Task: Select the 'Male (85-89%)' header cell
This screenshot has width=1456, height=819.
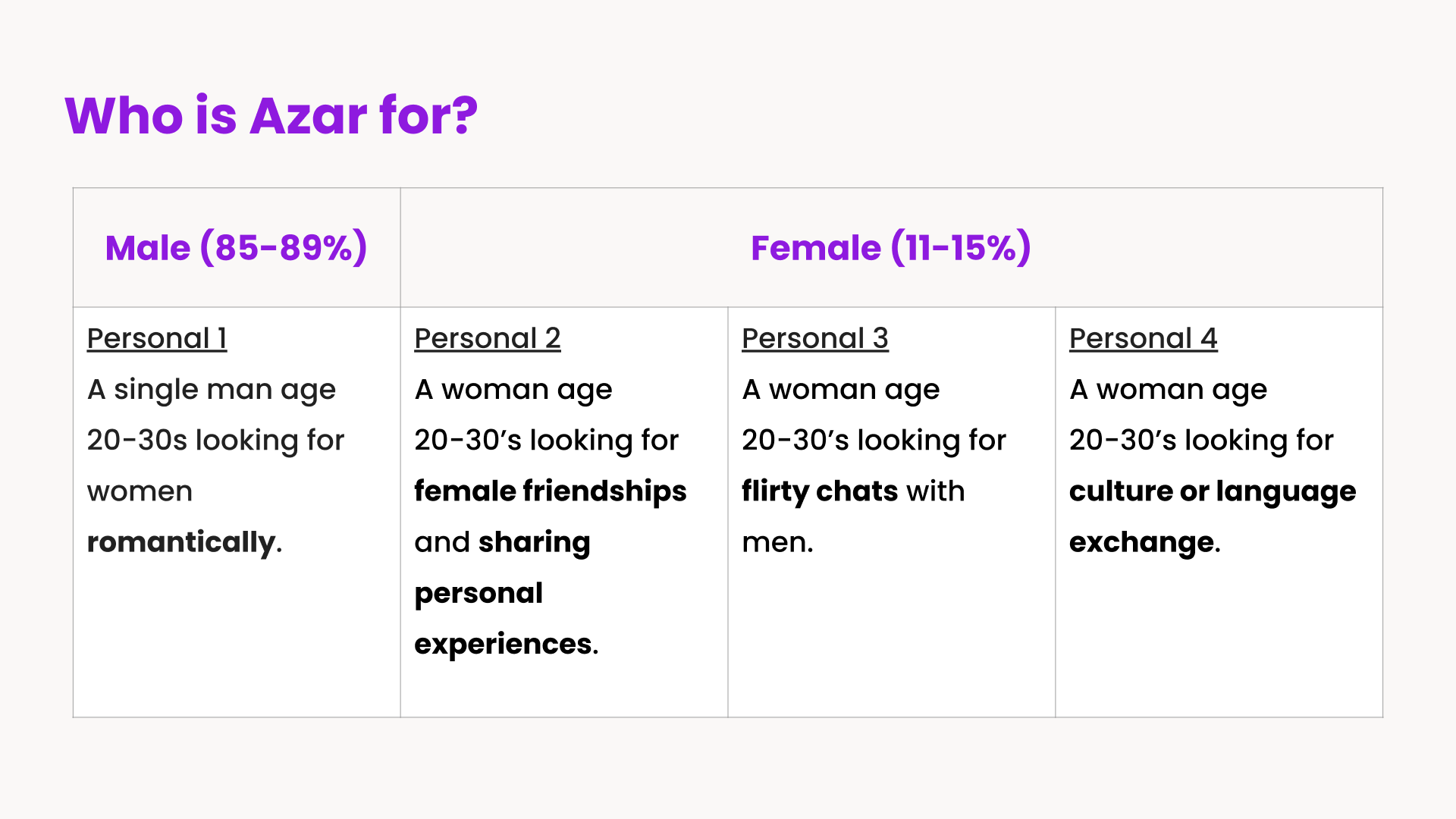Action: click(x=237, y=247)
